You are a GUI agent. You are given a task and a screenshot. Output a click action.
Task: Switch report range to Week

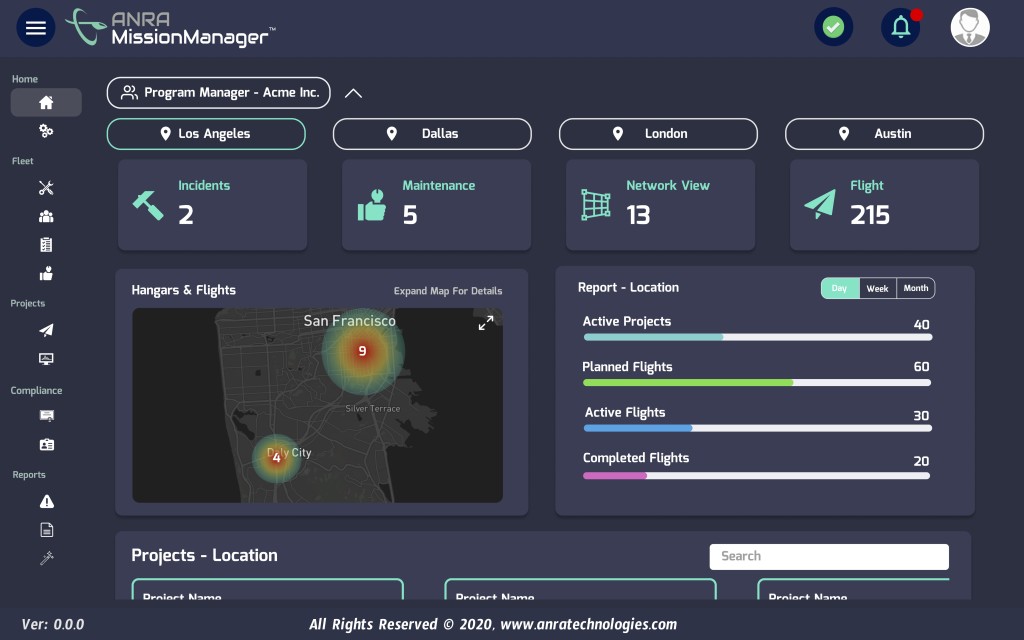click(x=877, y=288)
